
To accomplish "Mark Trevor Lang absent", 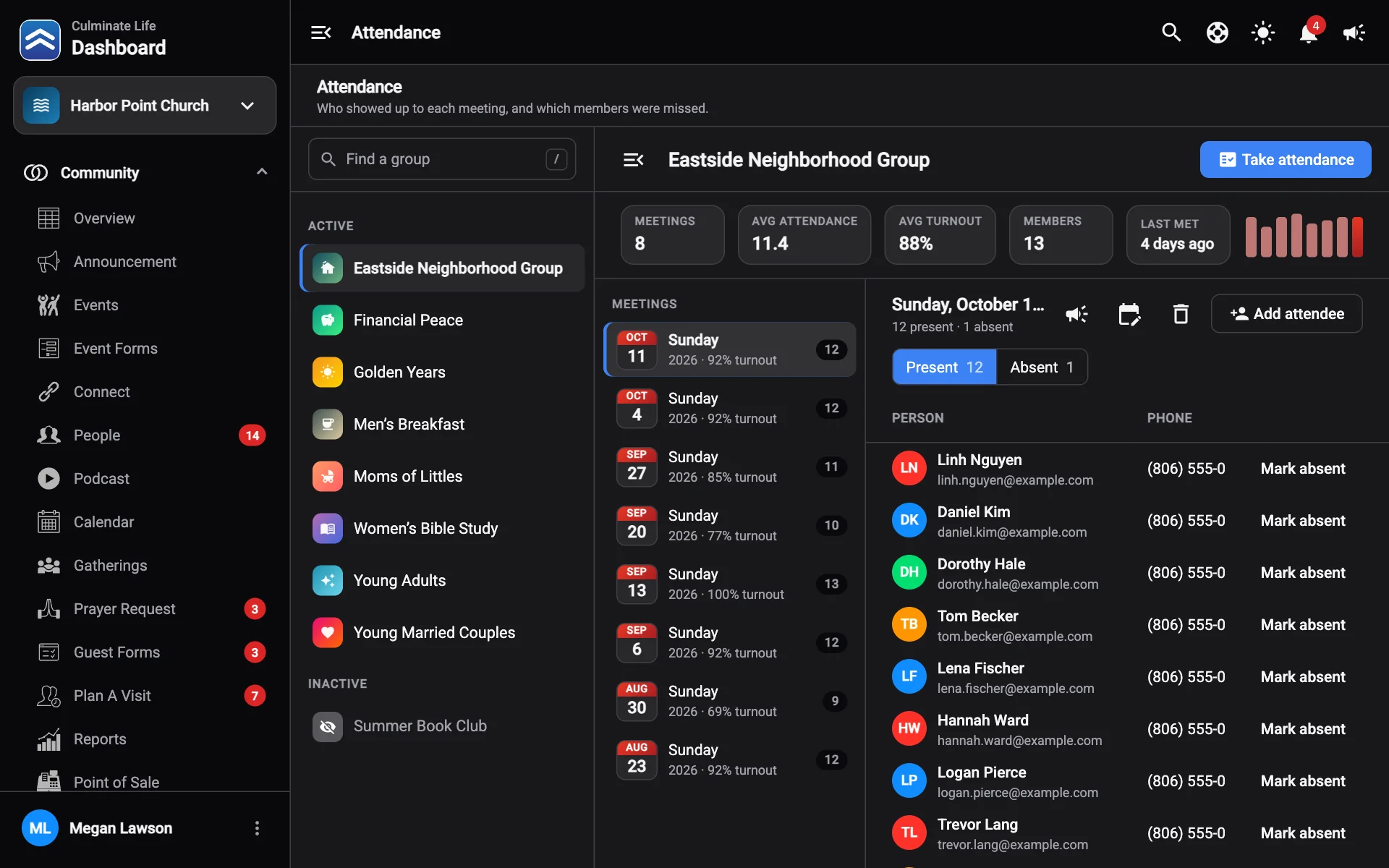I will pos(1303,833).
